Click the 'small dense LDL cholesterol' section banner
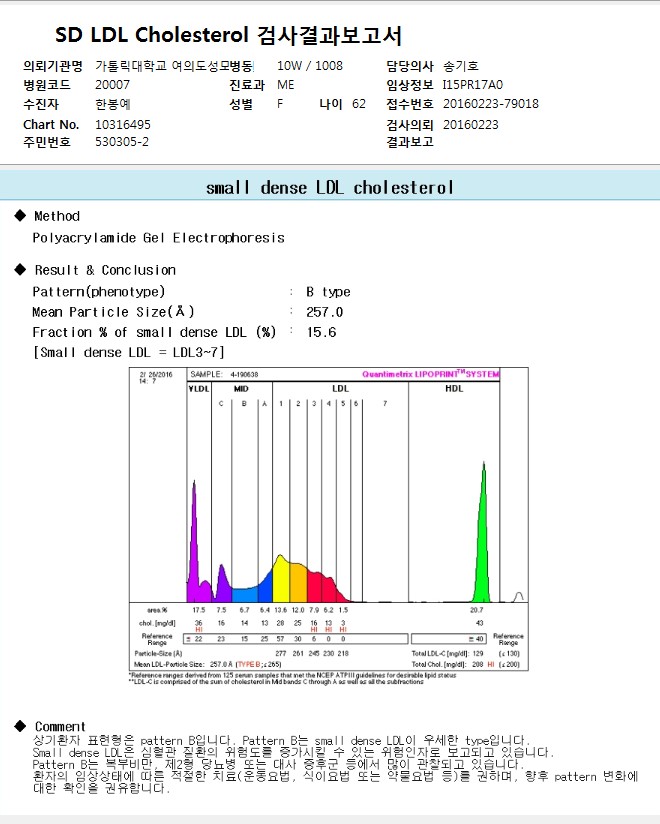Image resolution: width=660 pixels, height=824 pixels. tap(330, 188)
